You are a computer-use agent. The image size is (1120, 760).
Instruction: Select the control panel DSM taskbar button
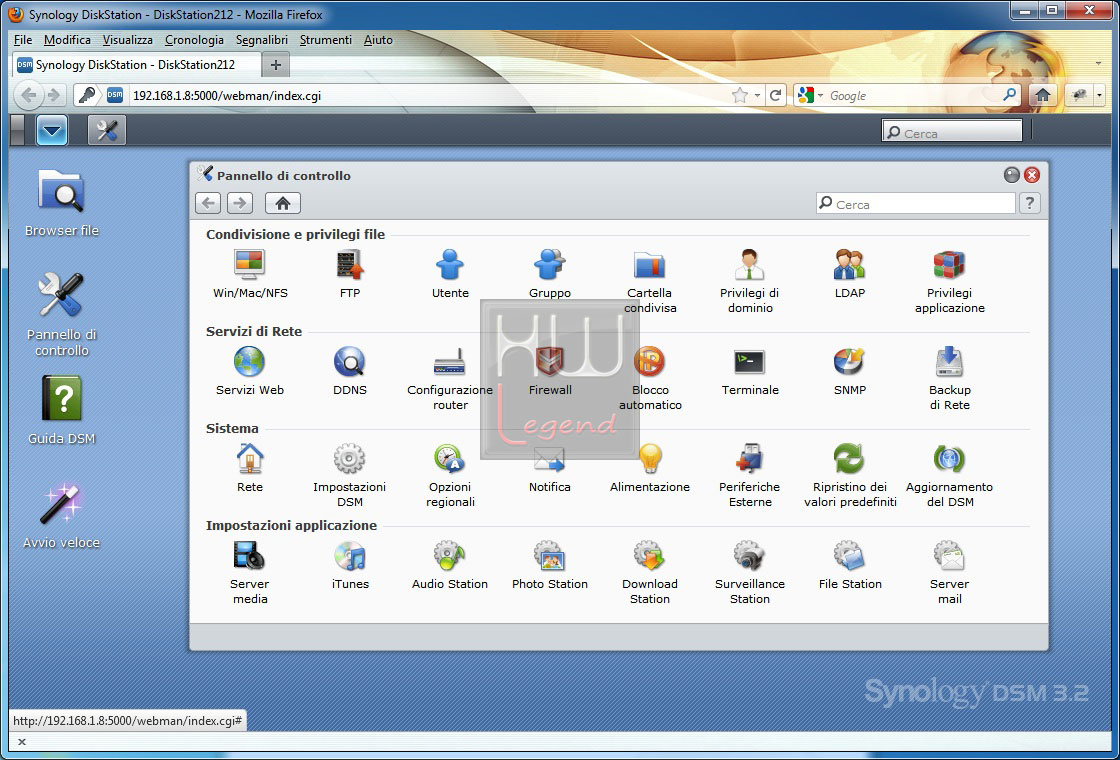[x=106, y=130]
